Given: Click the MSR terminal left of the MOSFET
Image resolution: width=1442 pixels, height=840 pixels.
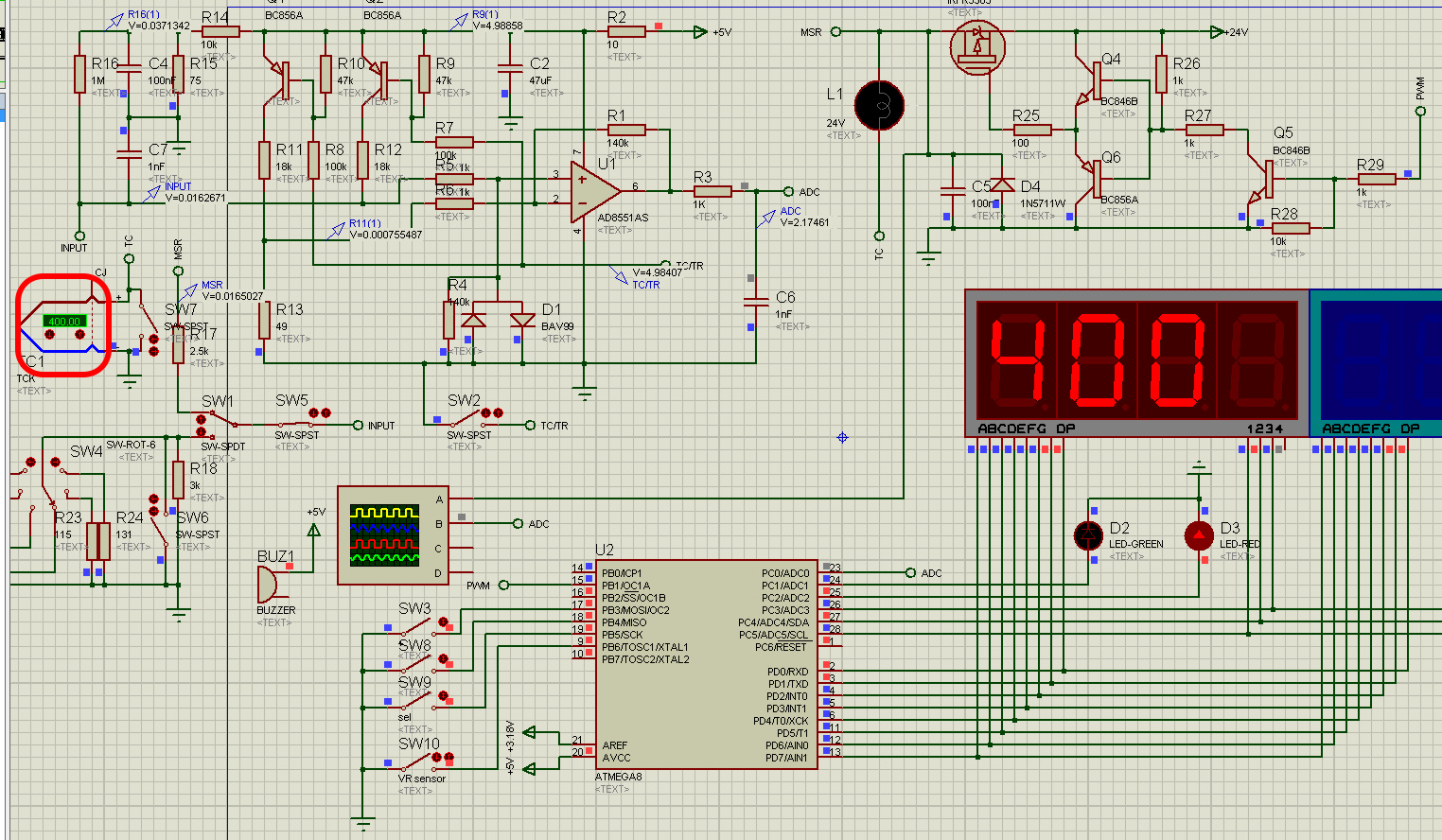Looking at the screenshot, I should pos(835,32).
